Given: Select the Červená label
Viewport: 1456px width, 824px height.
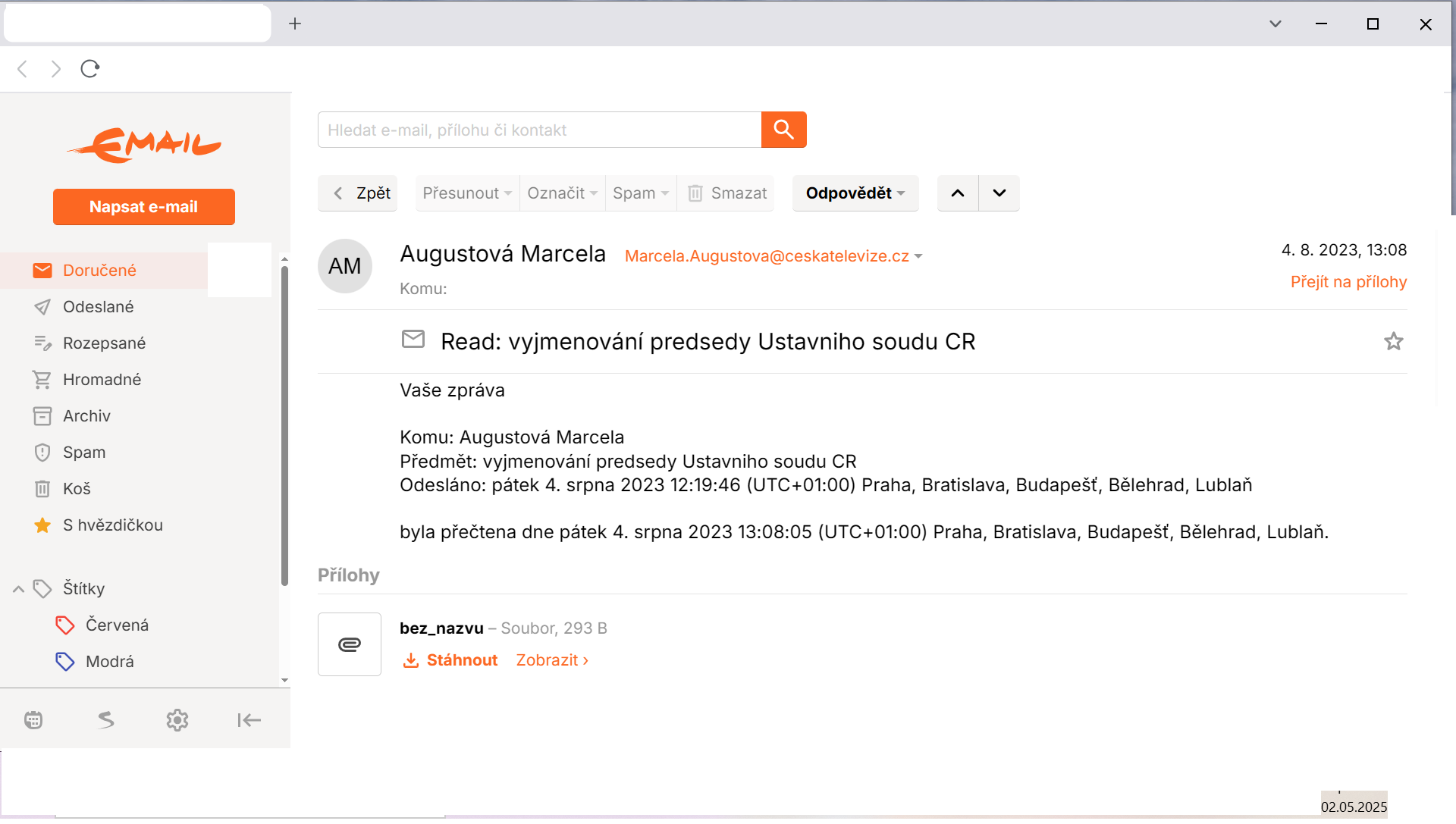Looking at the screenshot, I should 117,625.
